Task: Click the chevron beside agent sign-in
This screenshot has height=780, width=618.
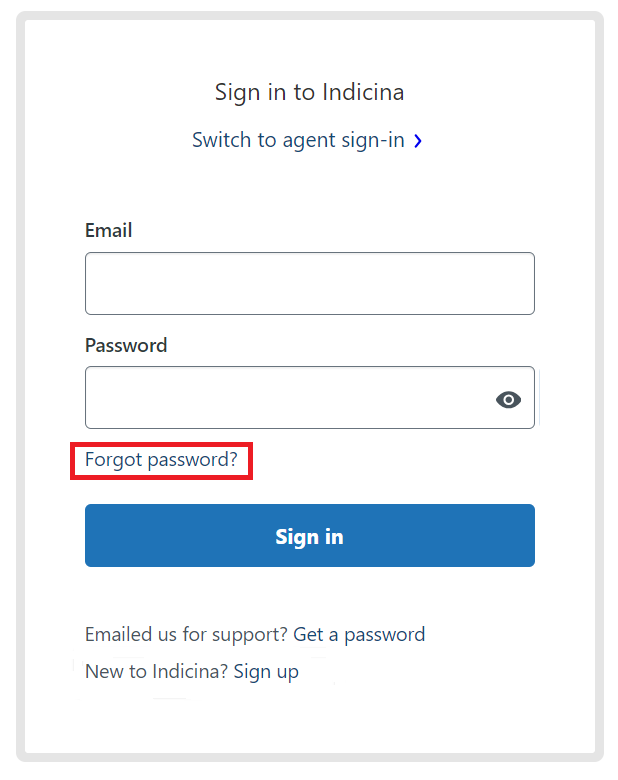Action: pyautogui.click(x=418, y=141)
